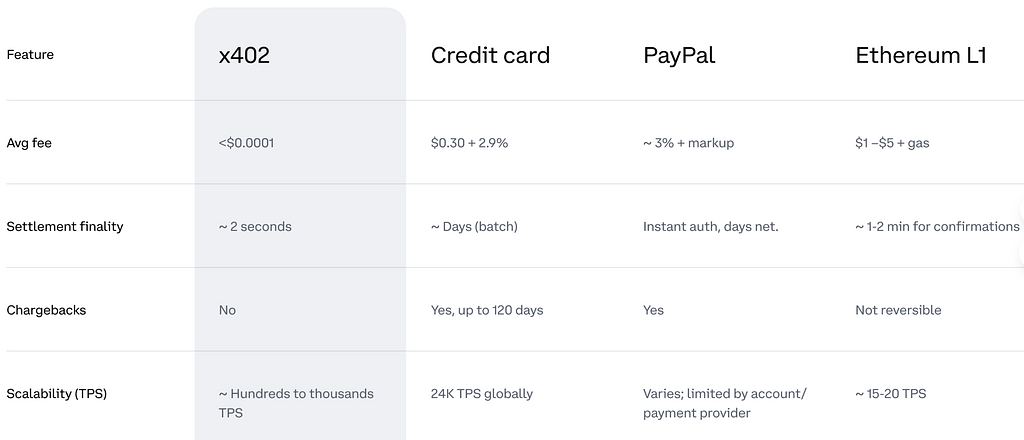Click the Instant auth, days net. text
Screen dimensions: 1024x440
710,227
